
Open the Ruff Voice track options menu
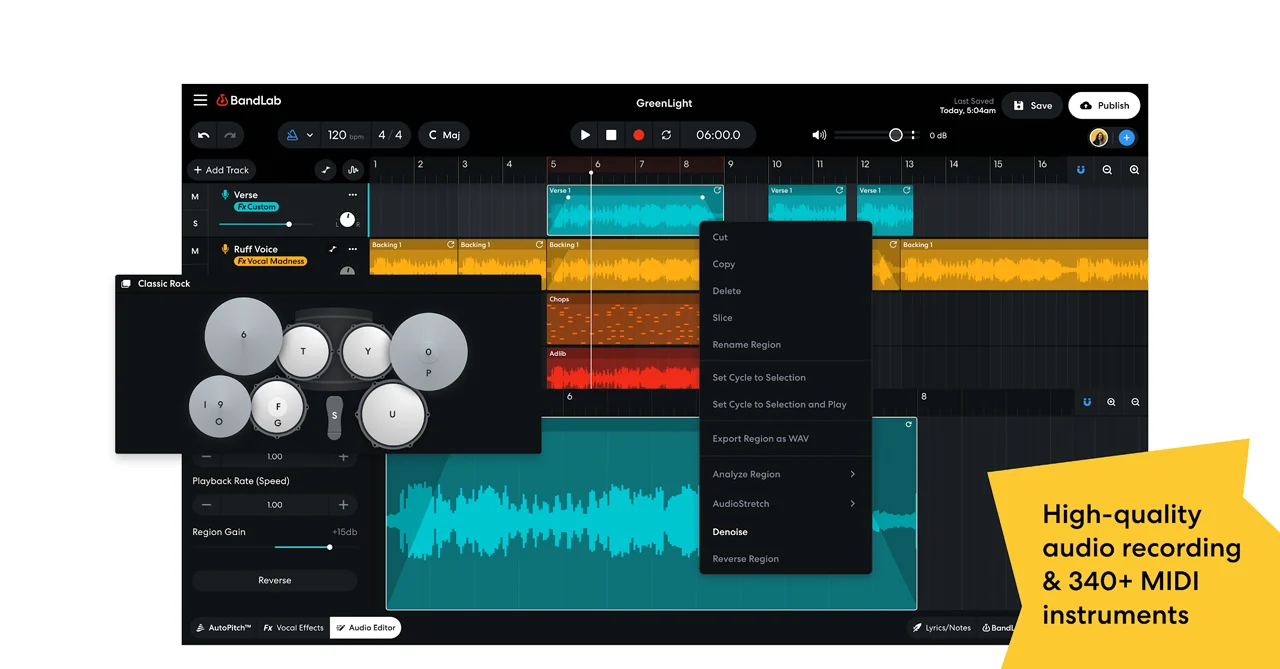tap(352, 249)
